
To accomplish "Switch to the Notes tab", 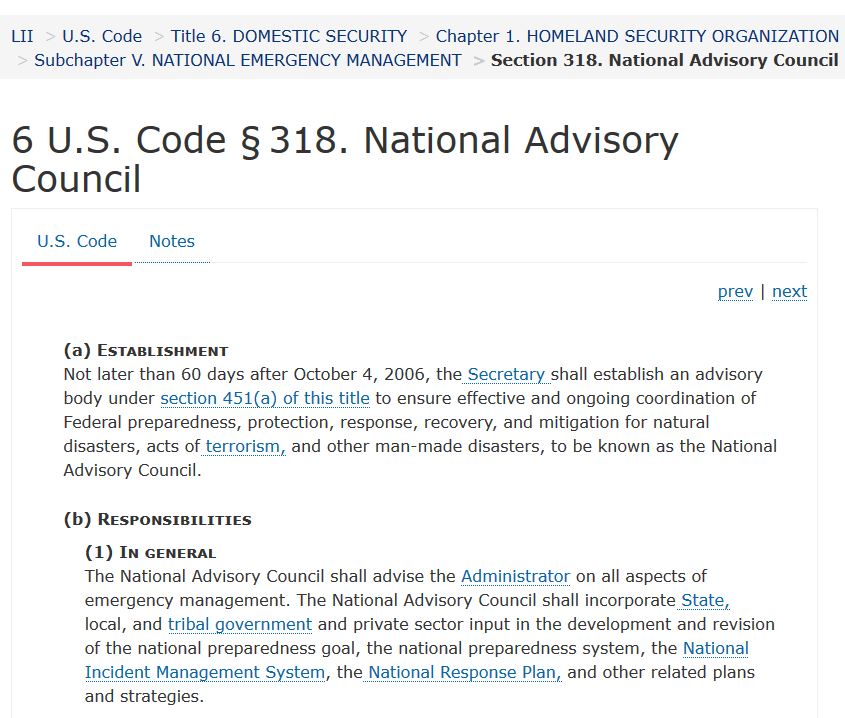I will [x=172, y=241].
